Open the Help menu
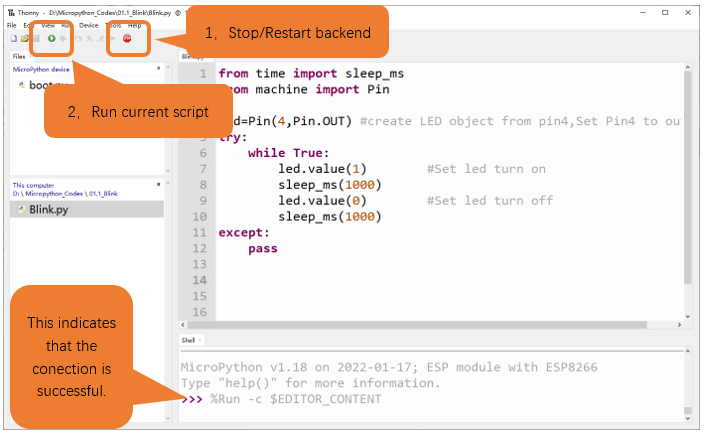Viewport: 706px width, 434px height. (135, 25)
